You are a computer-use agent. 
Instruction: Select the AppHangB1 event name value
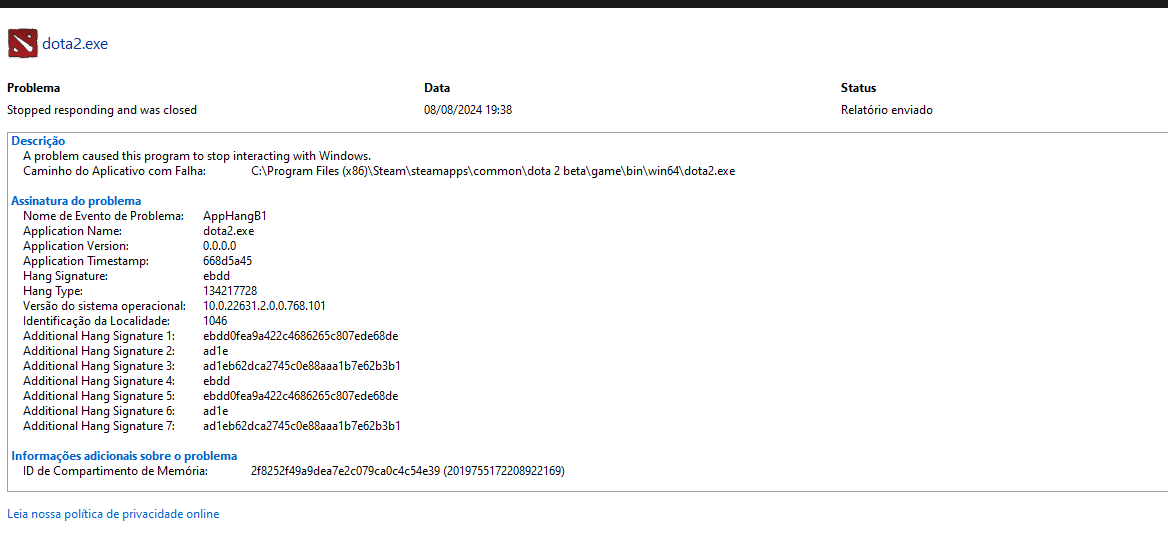pyautogui.click(x=235, y=216)
